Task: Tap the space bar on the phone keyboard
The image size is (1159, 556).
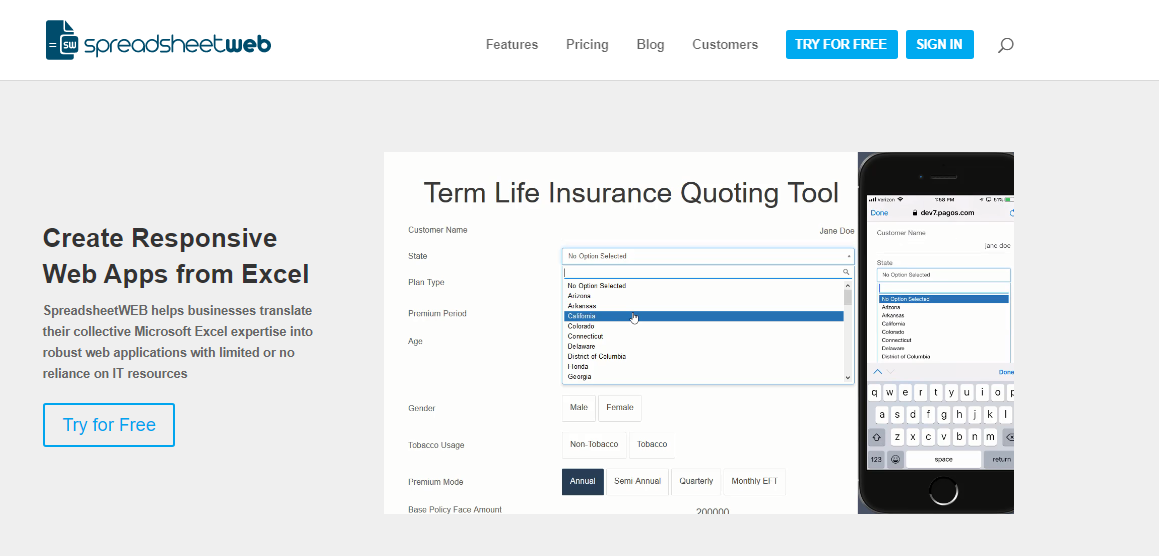Action: pyautogui.click(x=943, y=460)
